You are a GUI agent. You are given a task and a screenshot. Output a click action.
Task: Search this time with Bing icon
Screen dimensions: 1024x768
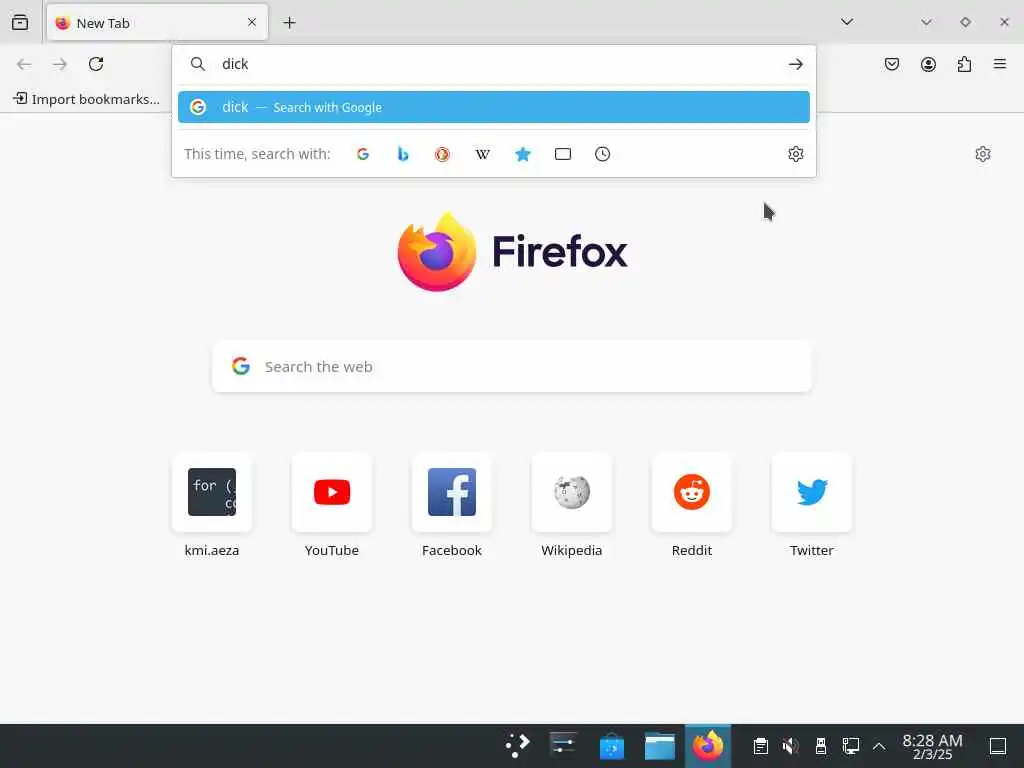tap(403, 154)
